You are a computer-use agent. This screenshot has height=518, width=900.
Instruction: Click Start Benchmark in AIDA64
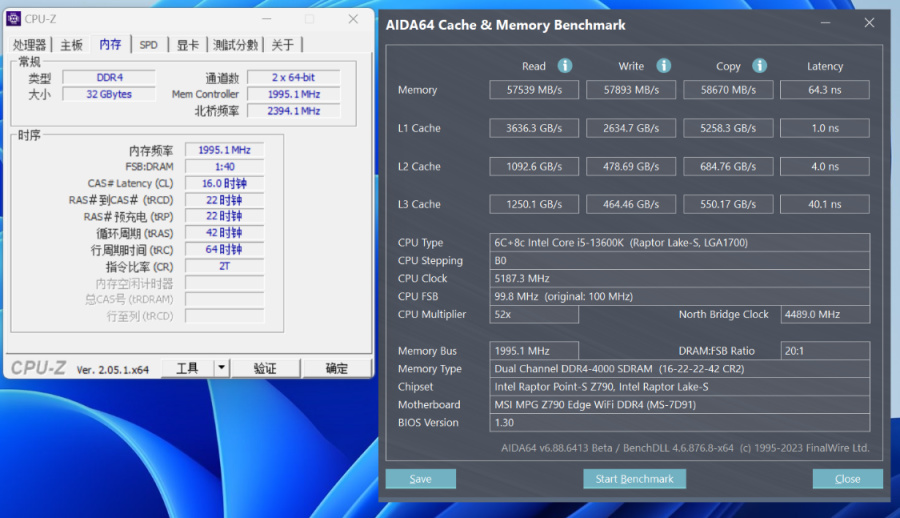click(x=634, y=479)
